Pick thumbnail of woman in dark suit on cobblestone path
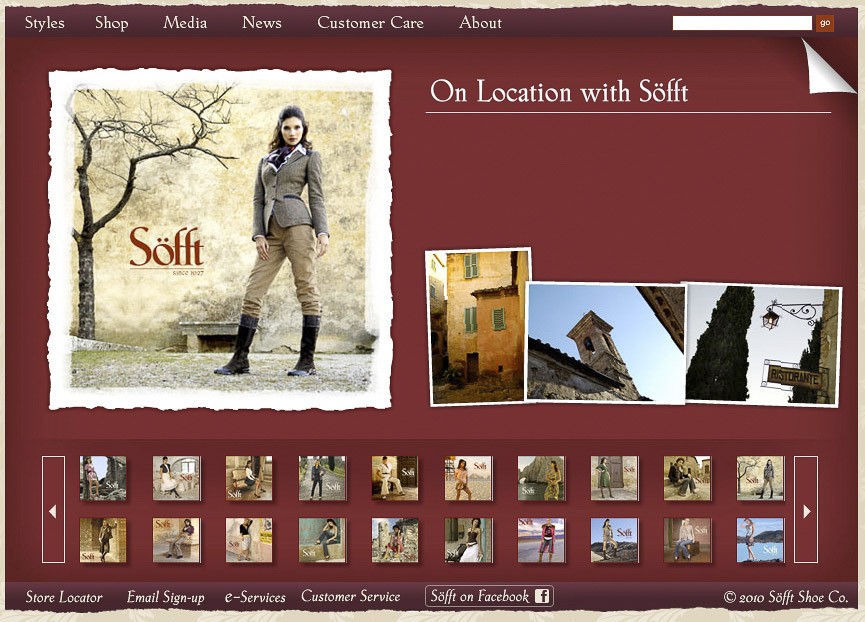 coord(322,478)
